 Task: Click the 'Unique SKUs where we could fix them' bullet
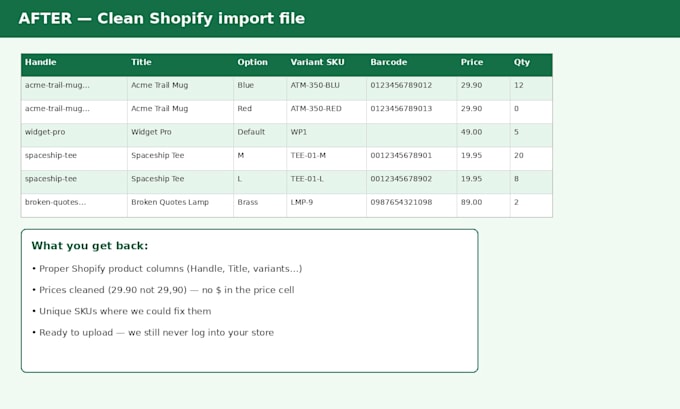tap(121, 311)
